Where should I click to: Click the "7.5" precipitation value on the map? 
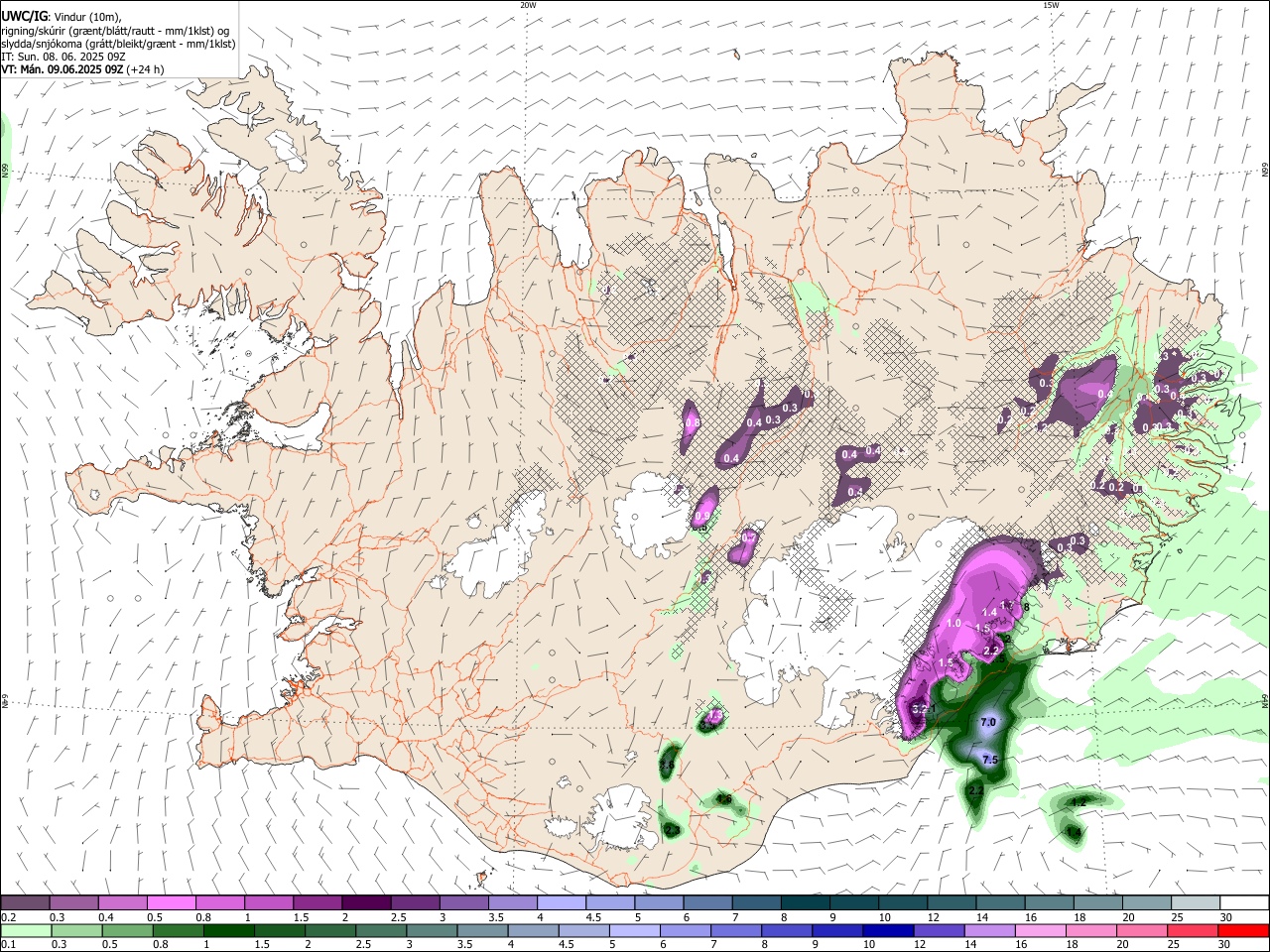tap(989, 760)
